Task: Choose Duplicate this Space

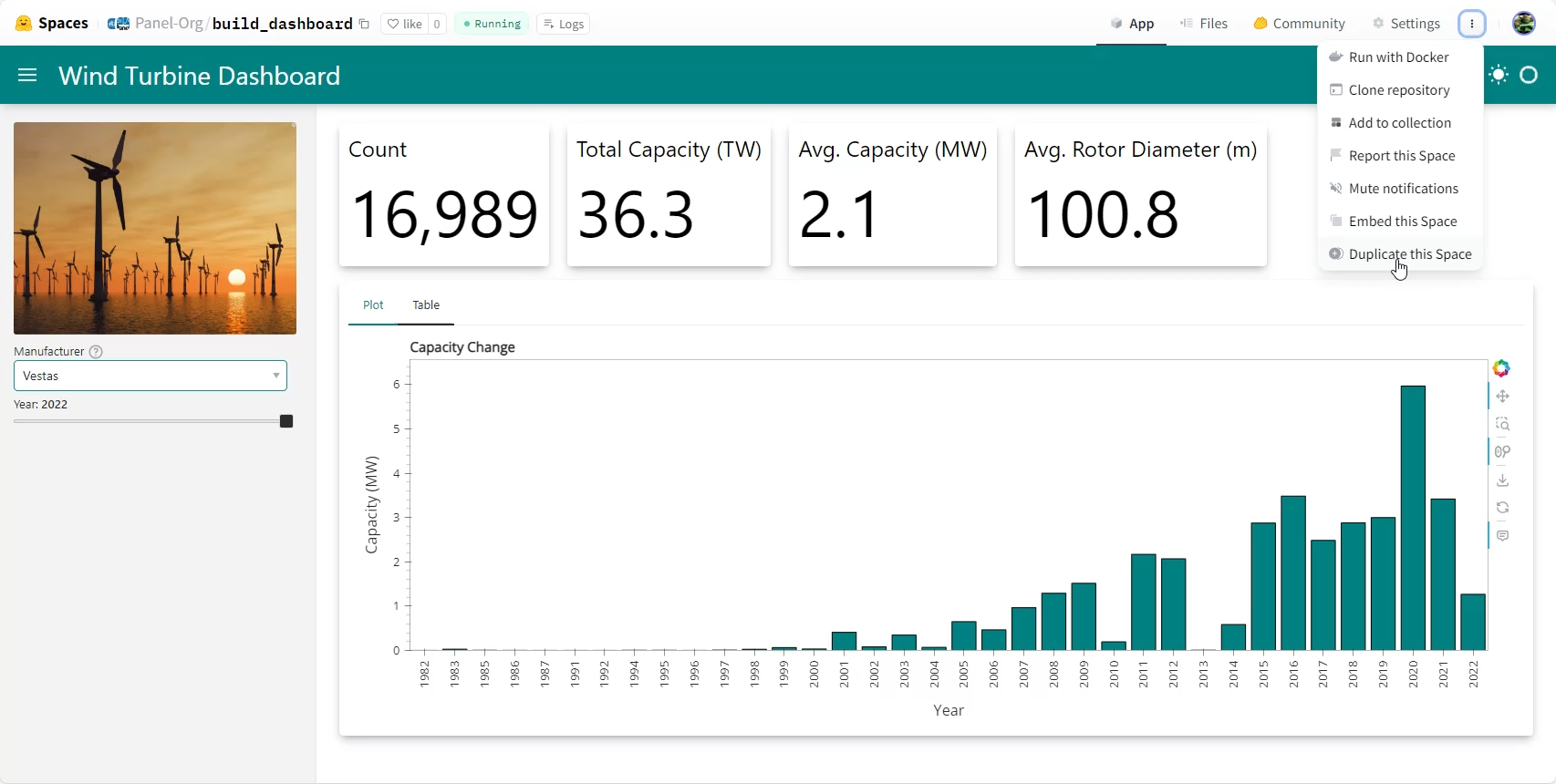Action: point(1400,254)
